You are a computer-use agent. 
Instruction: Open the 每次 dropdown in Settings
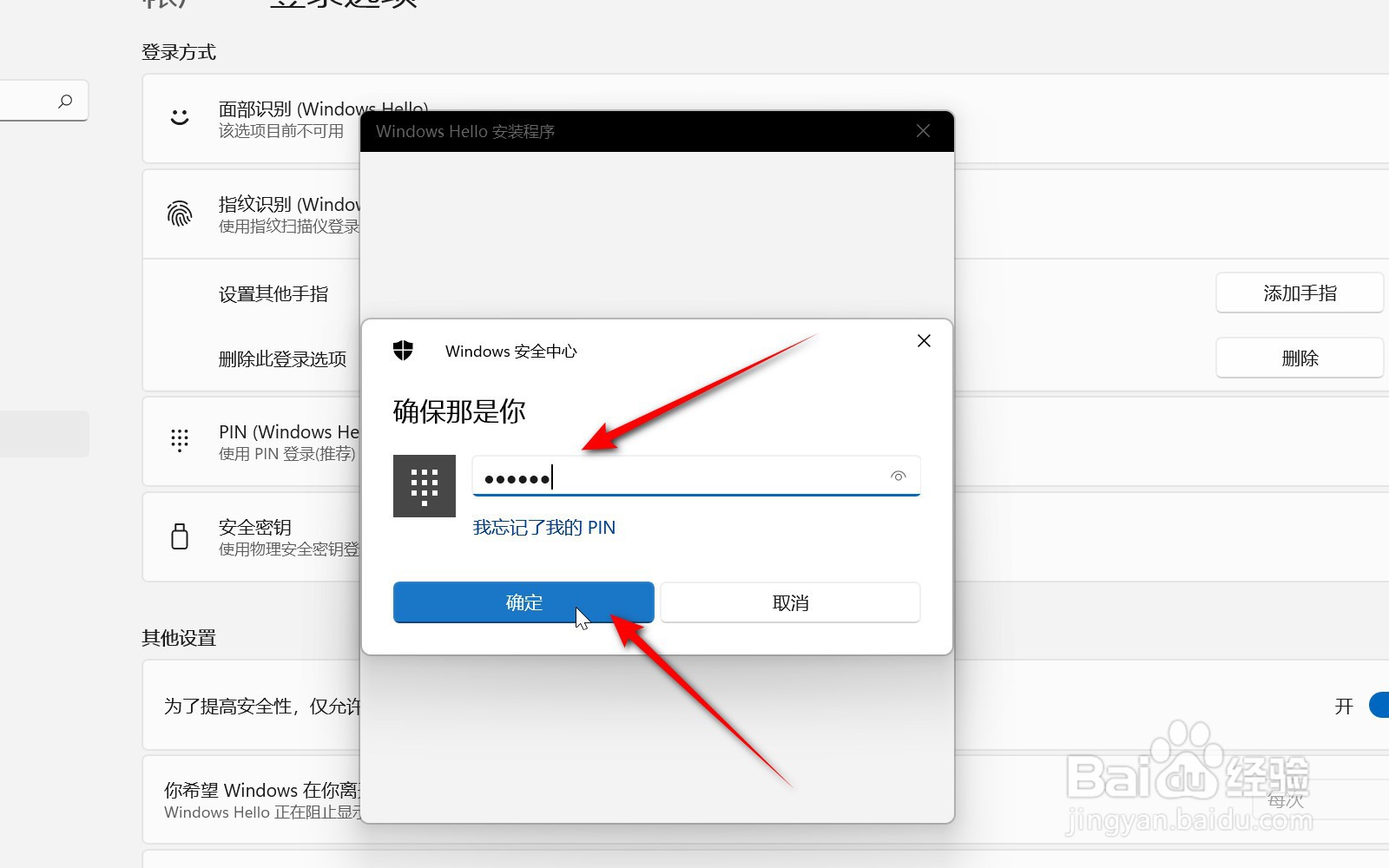pos(1320,799)
